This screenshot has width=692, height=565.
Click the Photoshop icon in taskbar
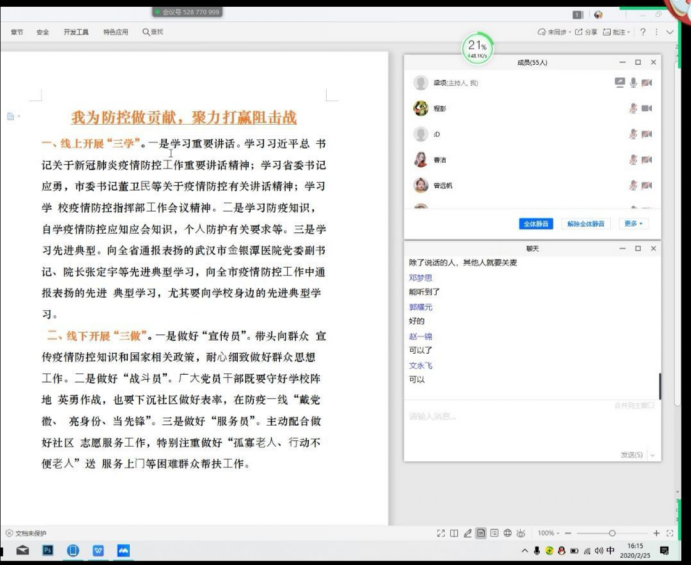47,550
